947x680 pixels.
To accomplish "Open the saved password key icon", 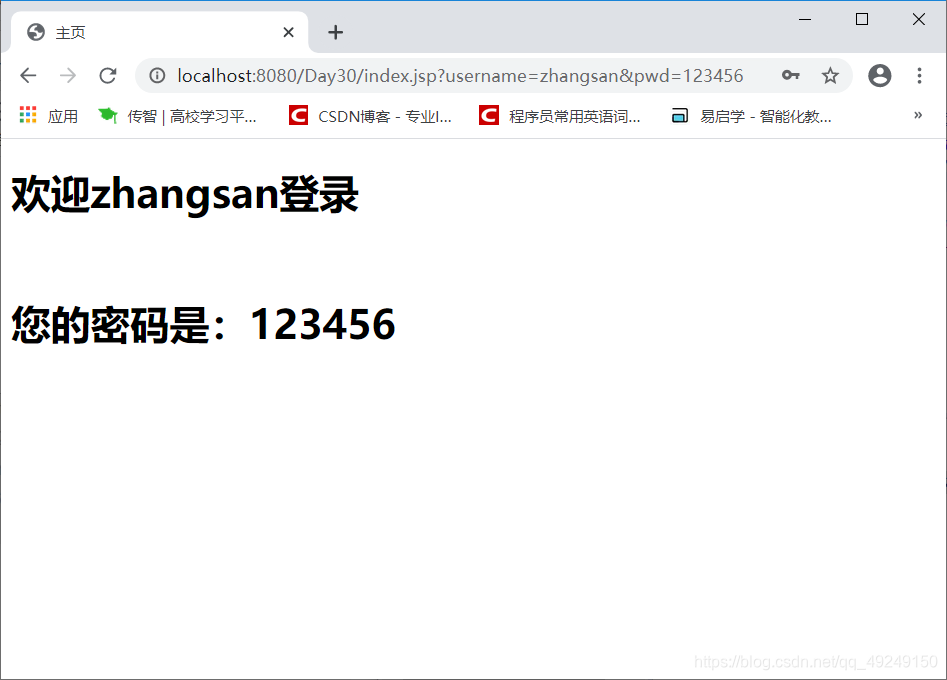I will coord(792,75).
